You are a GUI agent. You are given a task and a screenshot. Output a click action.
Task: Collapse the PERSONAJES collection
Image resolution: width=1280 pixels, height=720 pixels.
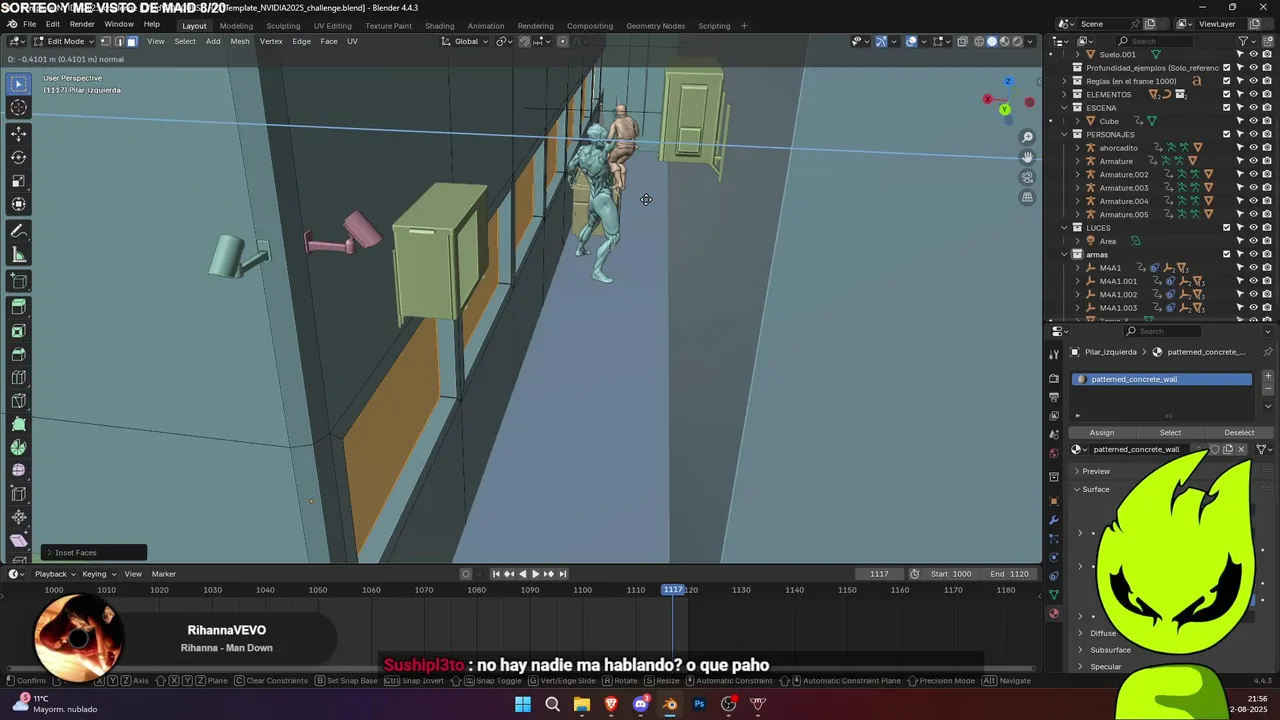(1064, 134)
